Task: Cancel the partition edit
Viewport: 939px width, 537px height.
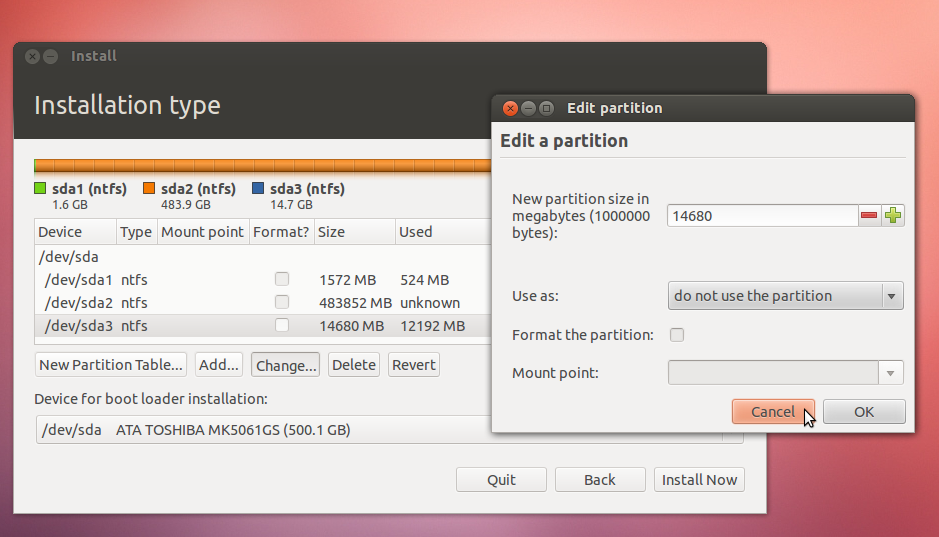Action: (773, 412)
